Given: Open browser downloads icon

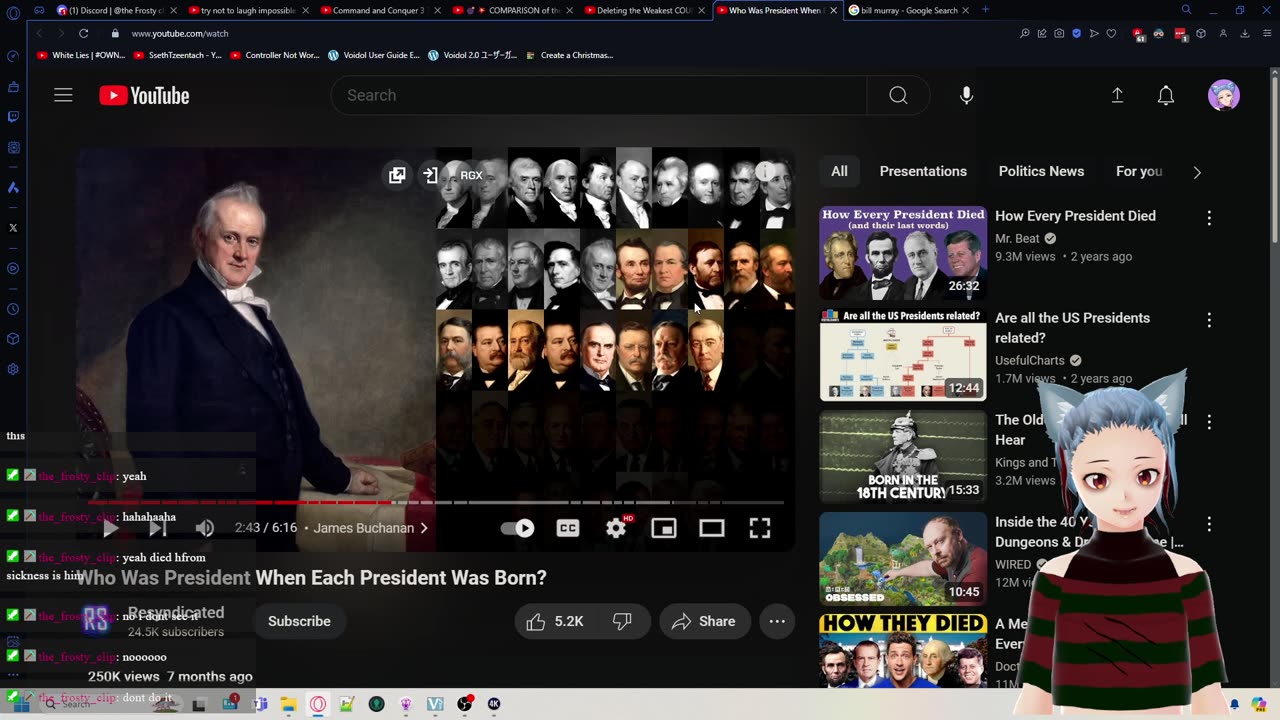Looking at the screenshot, I should (1245, 33).
